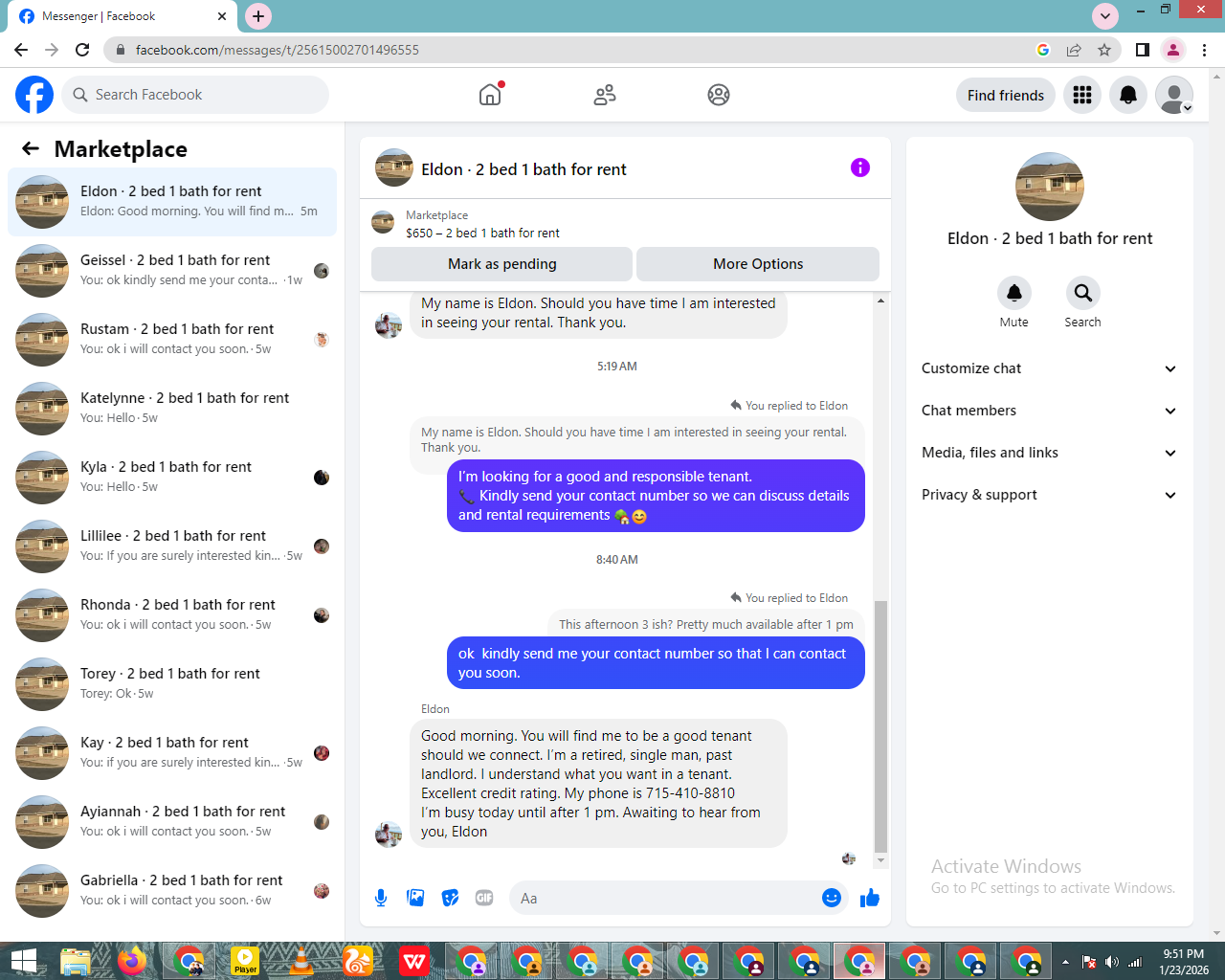The image size is (1225, 980).
Task: Open Rhonda 2 bed 1 bath conversation
Action: 172,615
